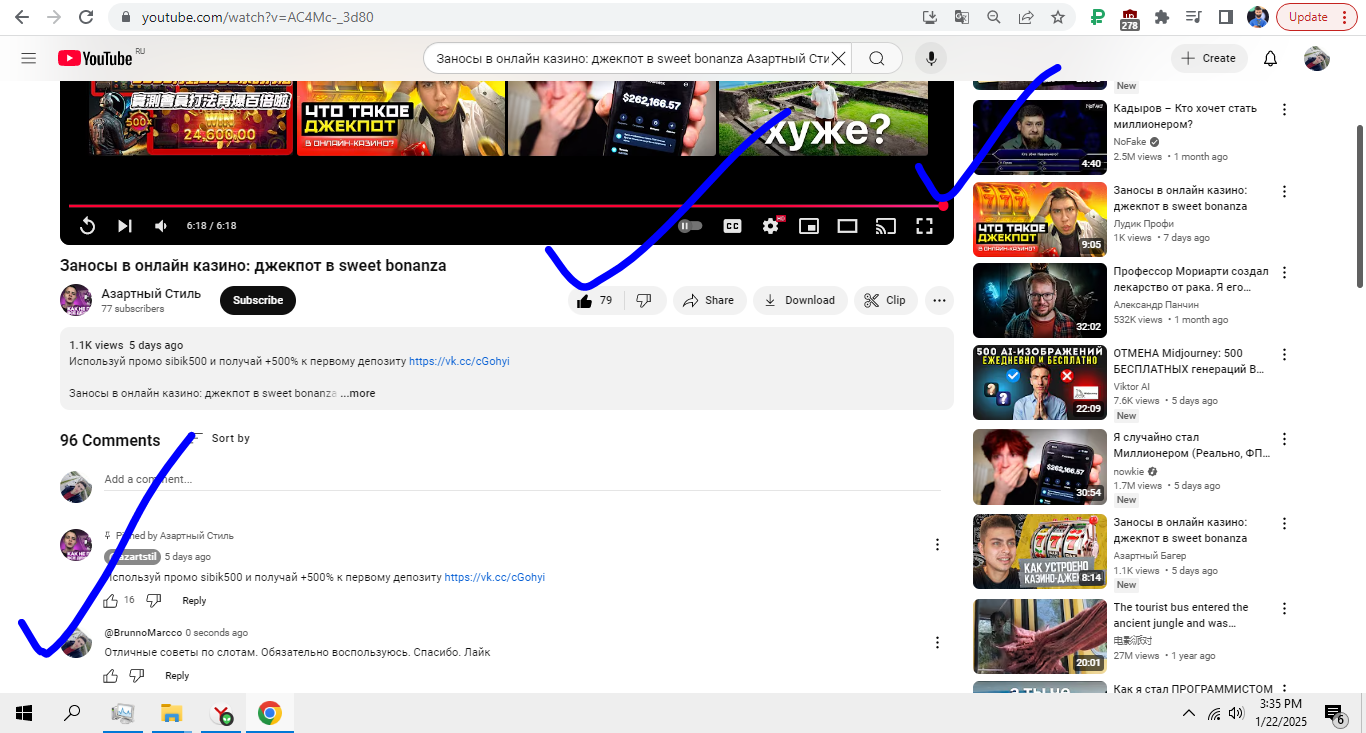Open the @BrunnoMarcco profile name
The image size is (1366, 733).
click(x=143, y=633)
